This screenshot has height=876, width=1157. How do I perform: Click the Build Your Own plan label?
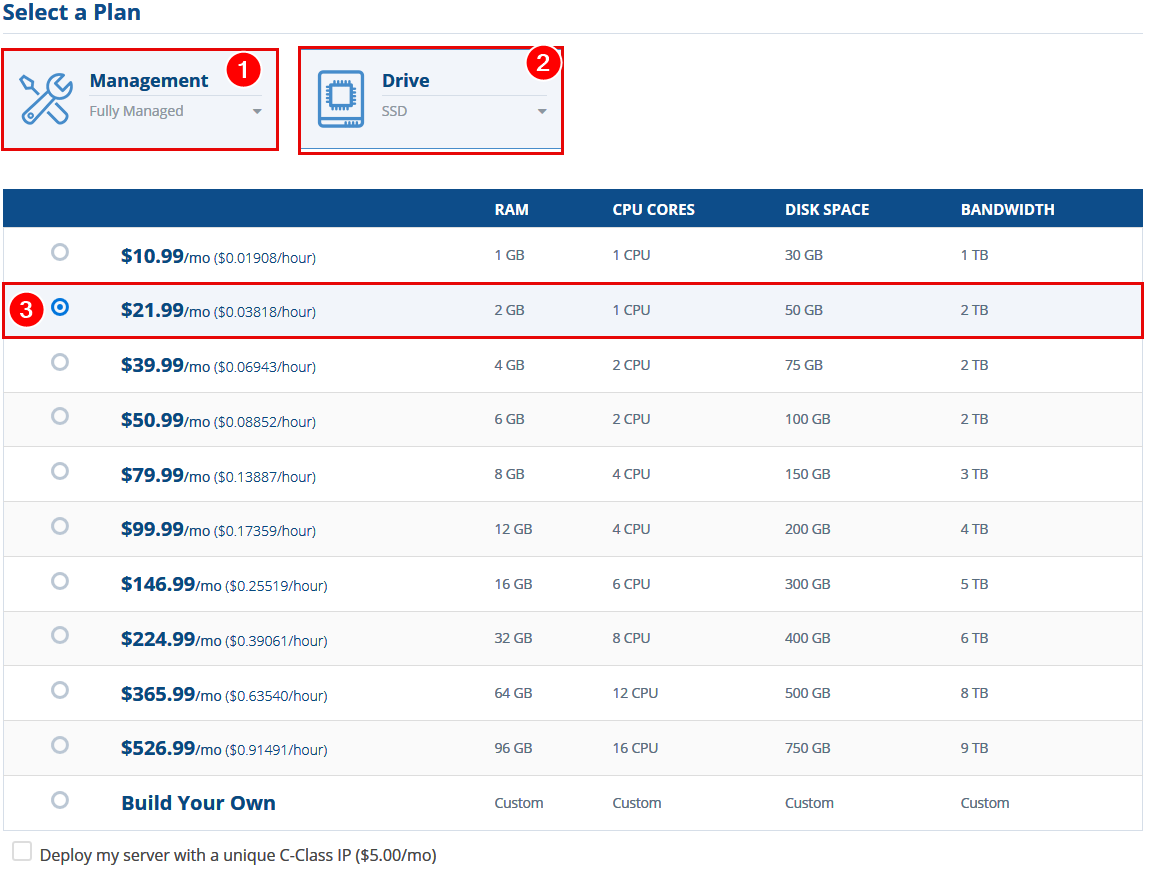(x=198, y=803)
